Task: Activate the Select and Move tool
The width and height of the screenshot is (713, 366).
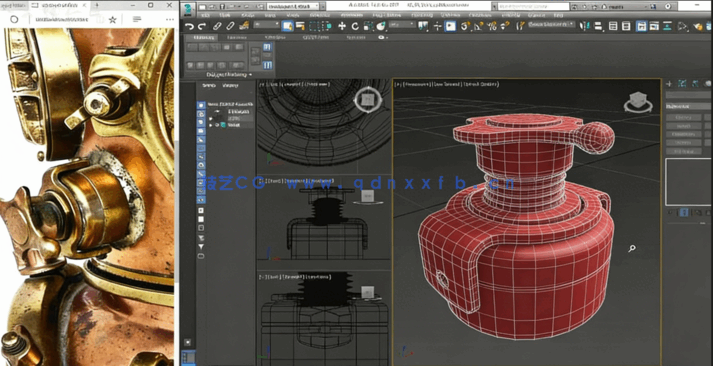Action: (x=342, y=26)
